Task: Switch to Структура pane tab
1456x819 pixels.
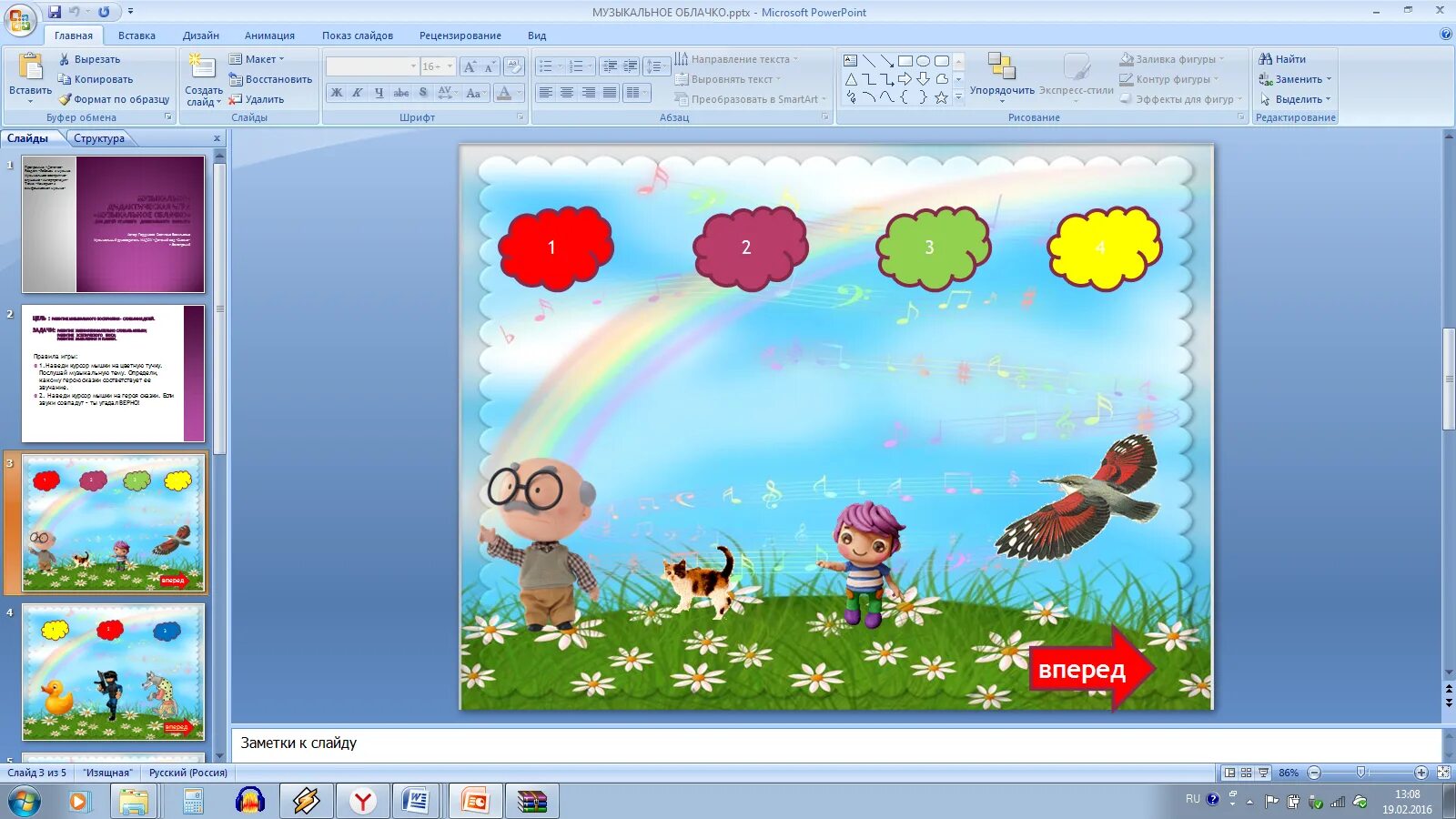Action: click(x=99, y=138)
